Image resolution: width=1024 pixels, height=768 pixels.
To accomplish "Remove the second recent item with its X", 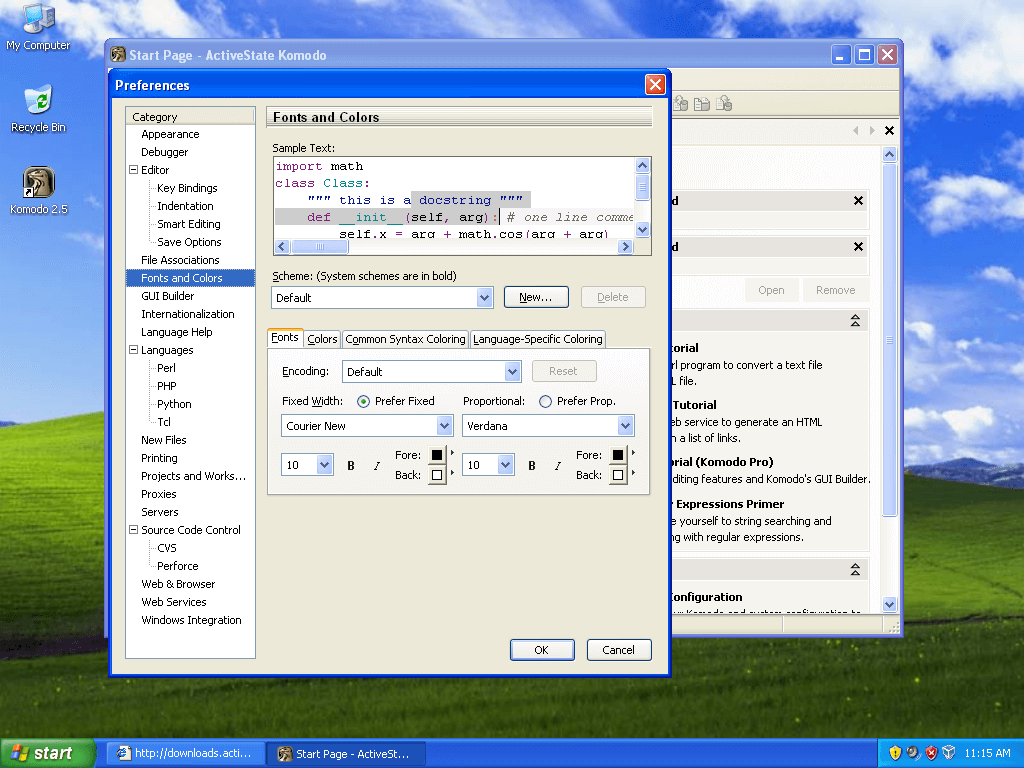I will (858, 246).
